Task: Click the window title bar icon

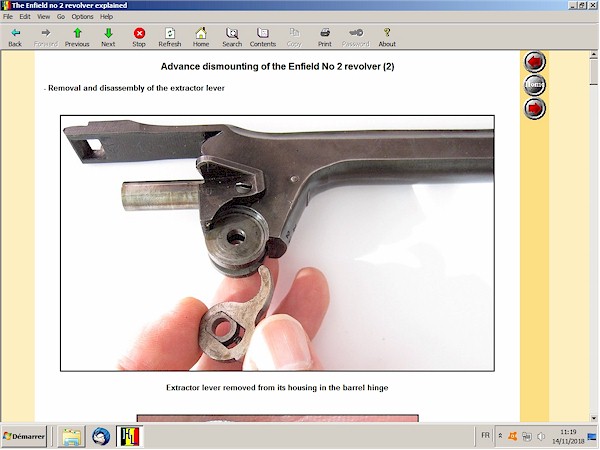Action: click(5, 5)
